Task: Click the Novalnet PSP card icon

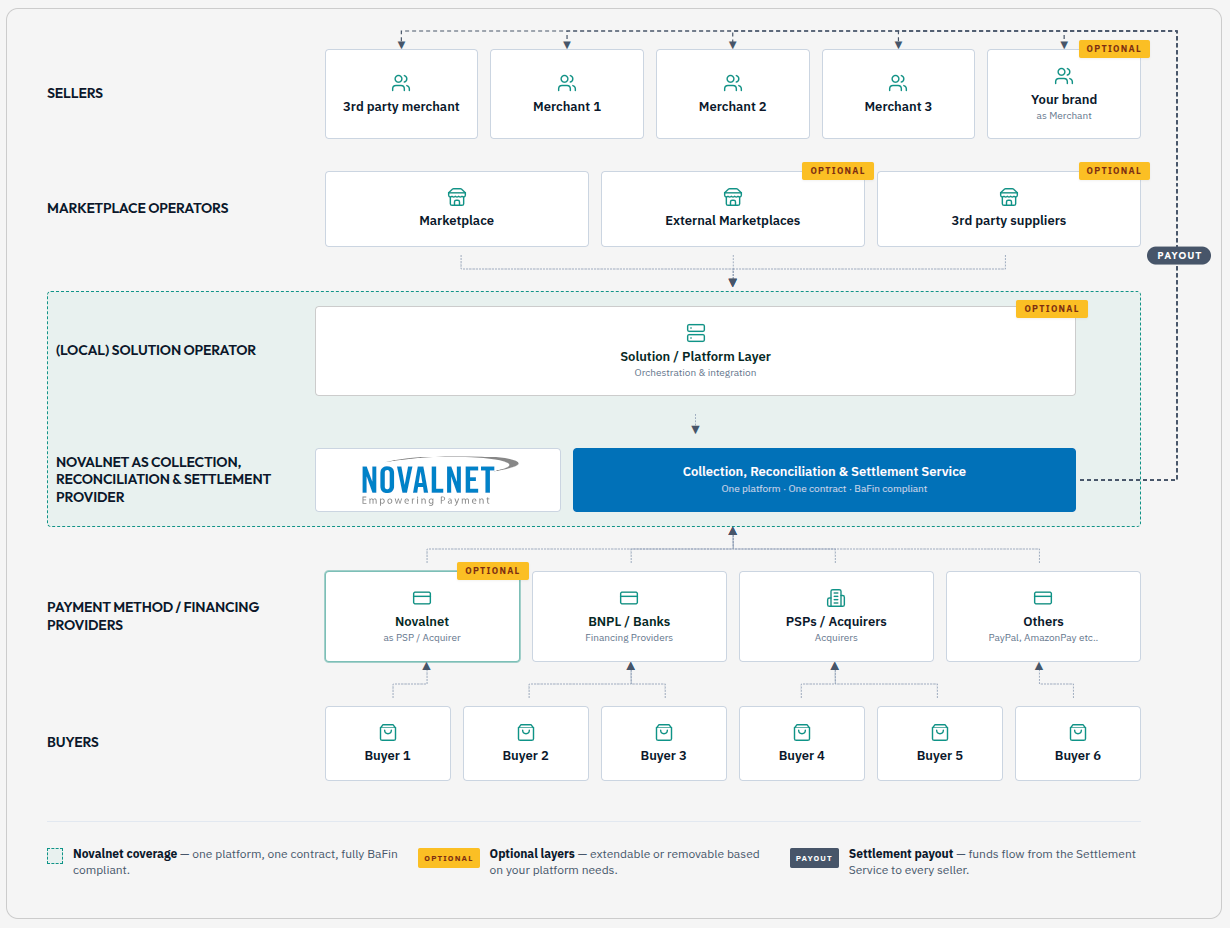Action: (422, 598)
